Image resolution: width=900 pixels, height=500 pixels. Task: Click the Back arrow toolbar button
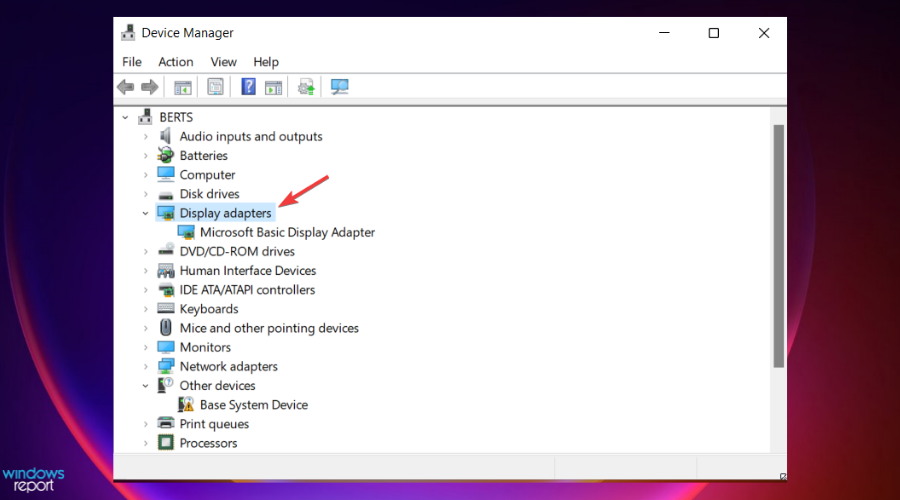click(x=126, y=87)
